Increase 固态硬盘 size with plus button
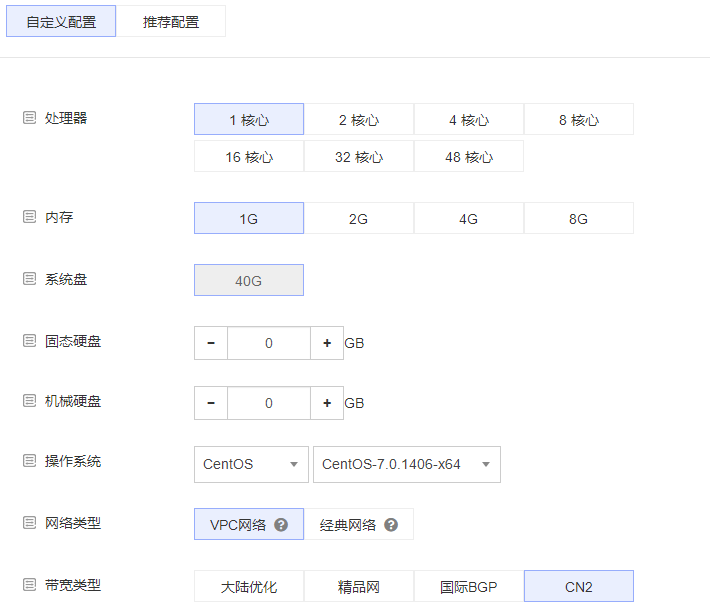Image resolution: width=710 pixels, height=608 pixels. point(327,343)
